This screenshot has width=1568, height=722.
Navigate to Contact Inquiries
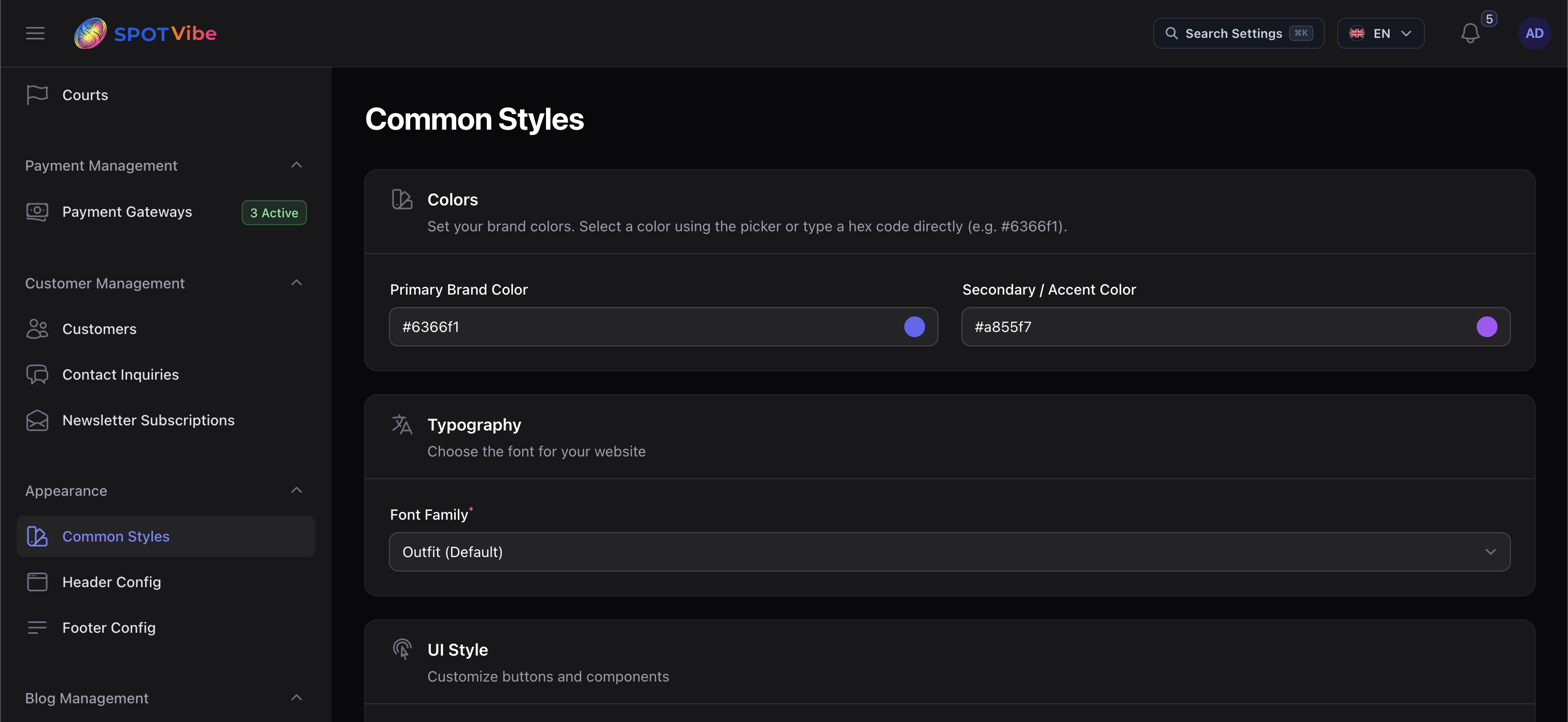click(x=165, y=374)
